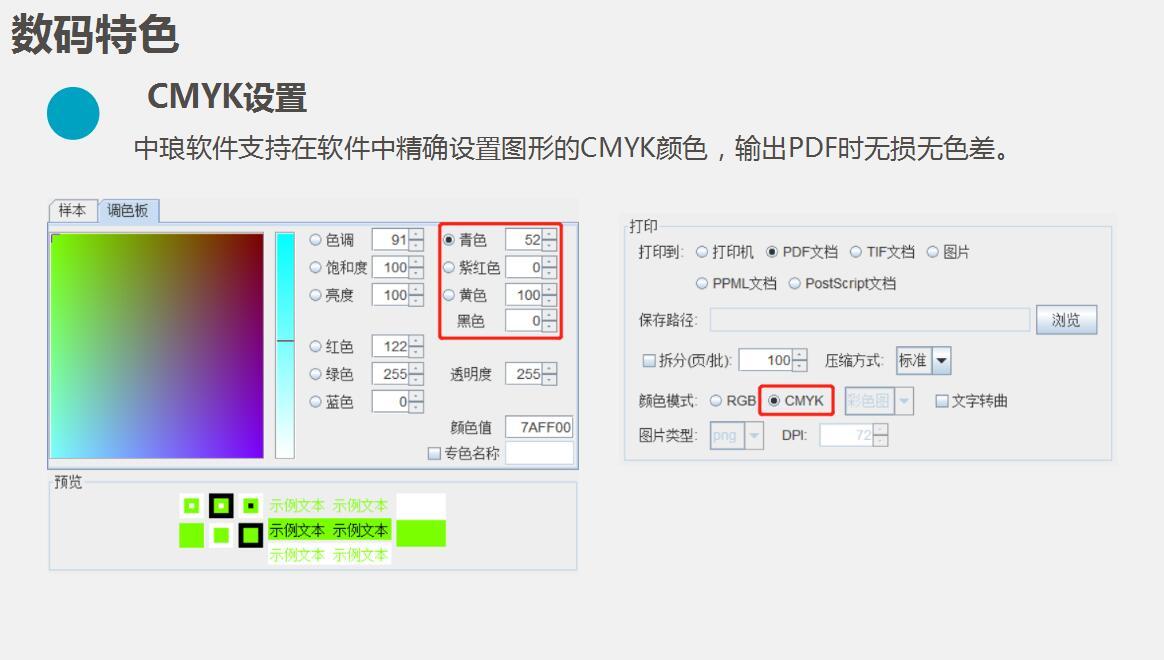Click the 青色 value spinner
The width and height of the screenshot is (1164, 660).
[524, 240]
